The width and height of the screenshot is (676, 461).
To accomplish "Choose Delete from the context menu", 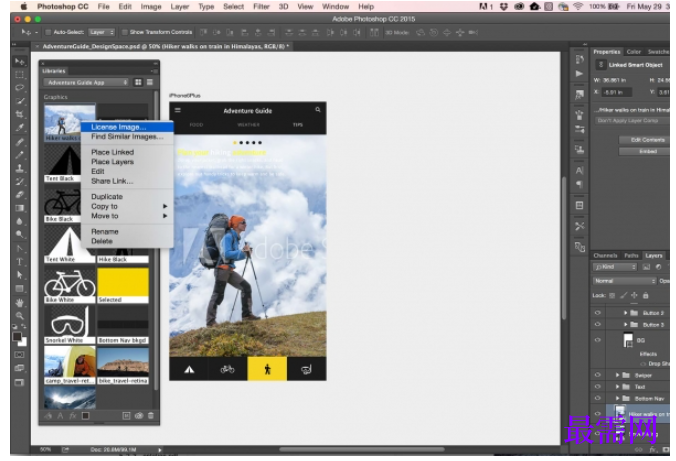I will (127, 241).
